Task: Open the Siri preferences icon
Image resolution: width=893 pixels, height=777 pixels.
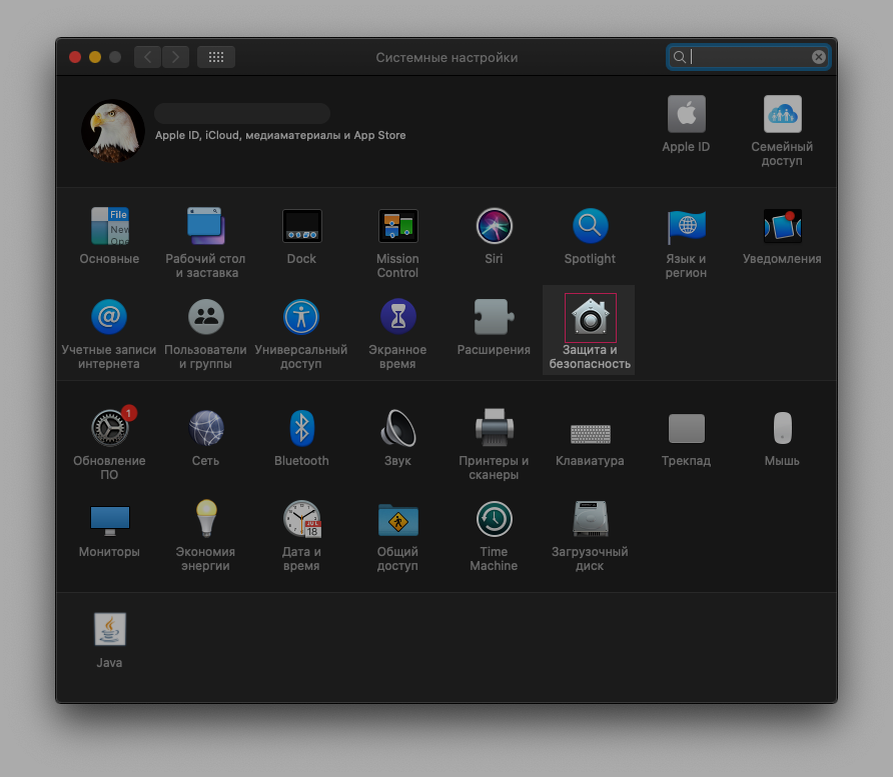Action: (x=494, y=226)
